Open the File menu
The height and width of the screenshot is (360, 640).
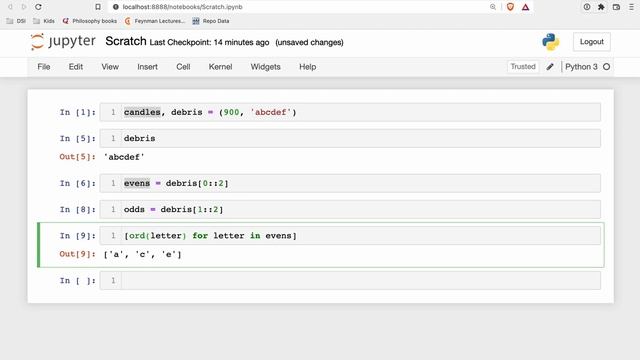[44, 67]
